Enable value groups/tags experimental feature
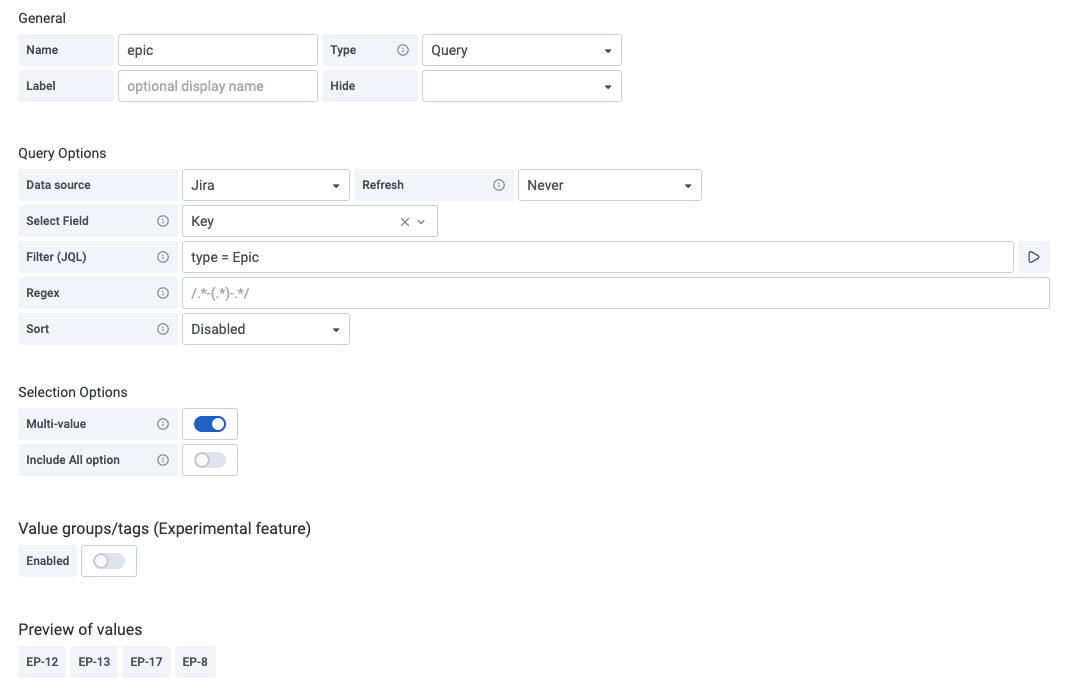Image resolution: width=1092 pixels, height=690 pixels. tap(108, 561)
